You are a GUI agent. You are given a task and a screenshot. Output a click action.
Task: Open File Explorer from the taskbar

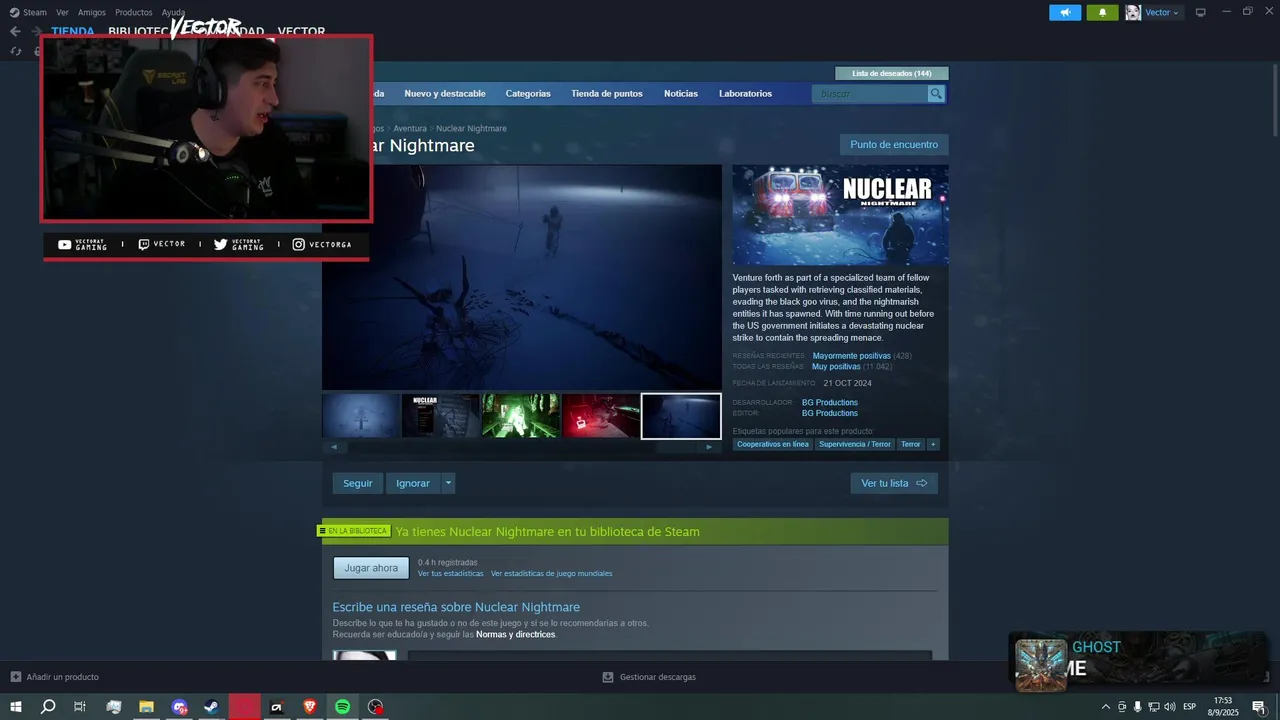pos(146,707)
